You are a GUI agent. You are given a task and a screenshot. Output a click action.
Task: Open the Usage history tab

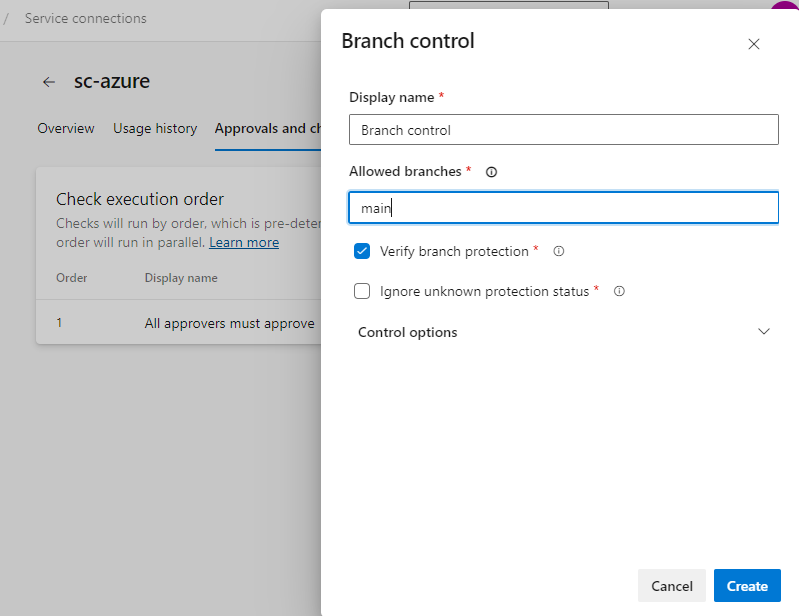pos(155,128)
